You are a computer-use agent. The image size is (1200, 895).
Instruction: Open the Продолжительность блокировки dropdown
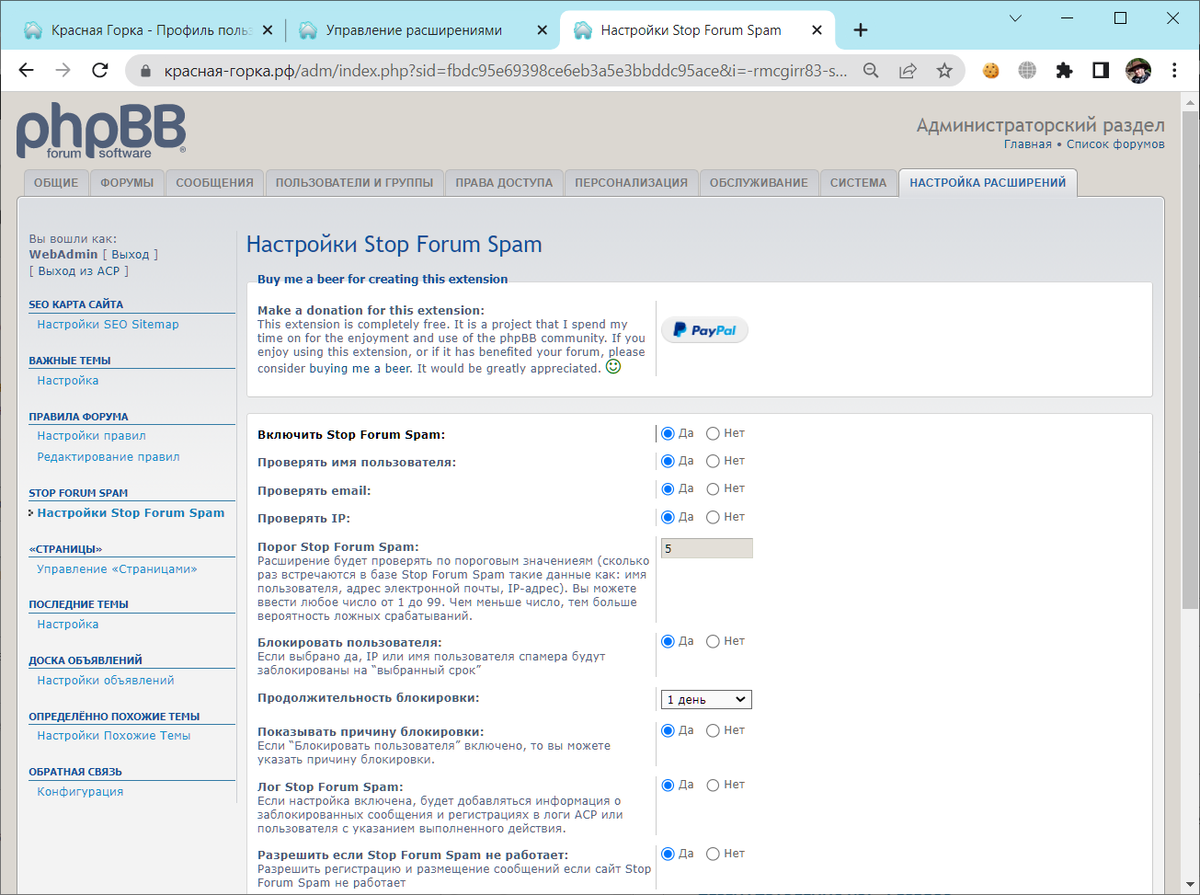point(706,700)
